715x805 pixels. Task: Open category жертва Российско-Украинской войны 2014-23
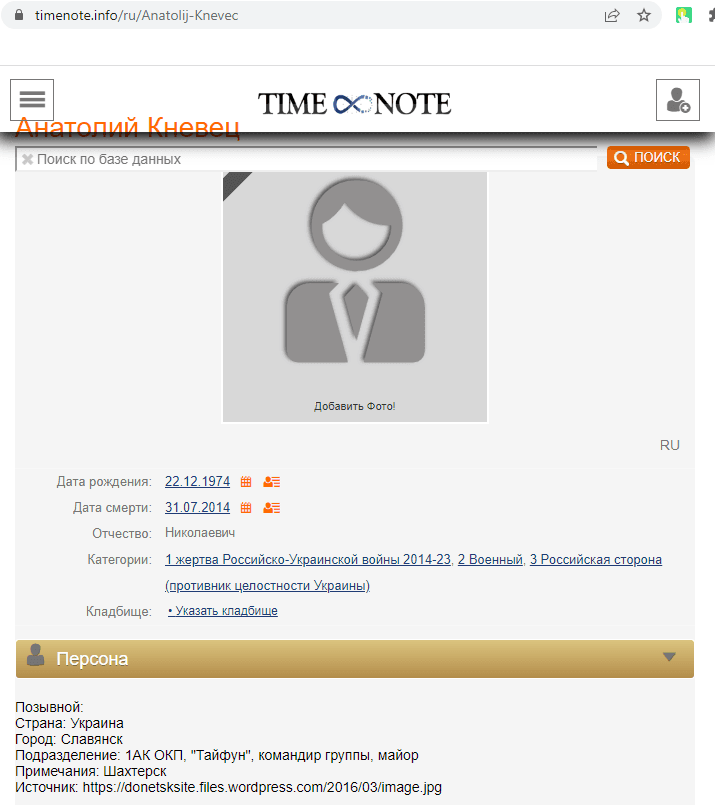pyautogui.click(x=308, y=560)
